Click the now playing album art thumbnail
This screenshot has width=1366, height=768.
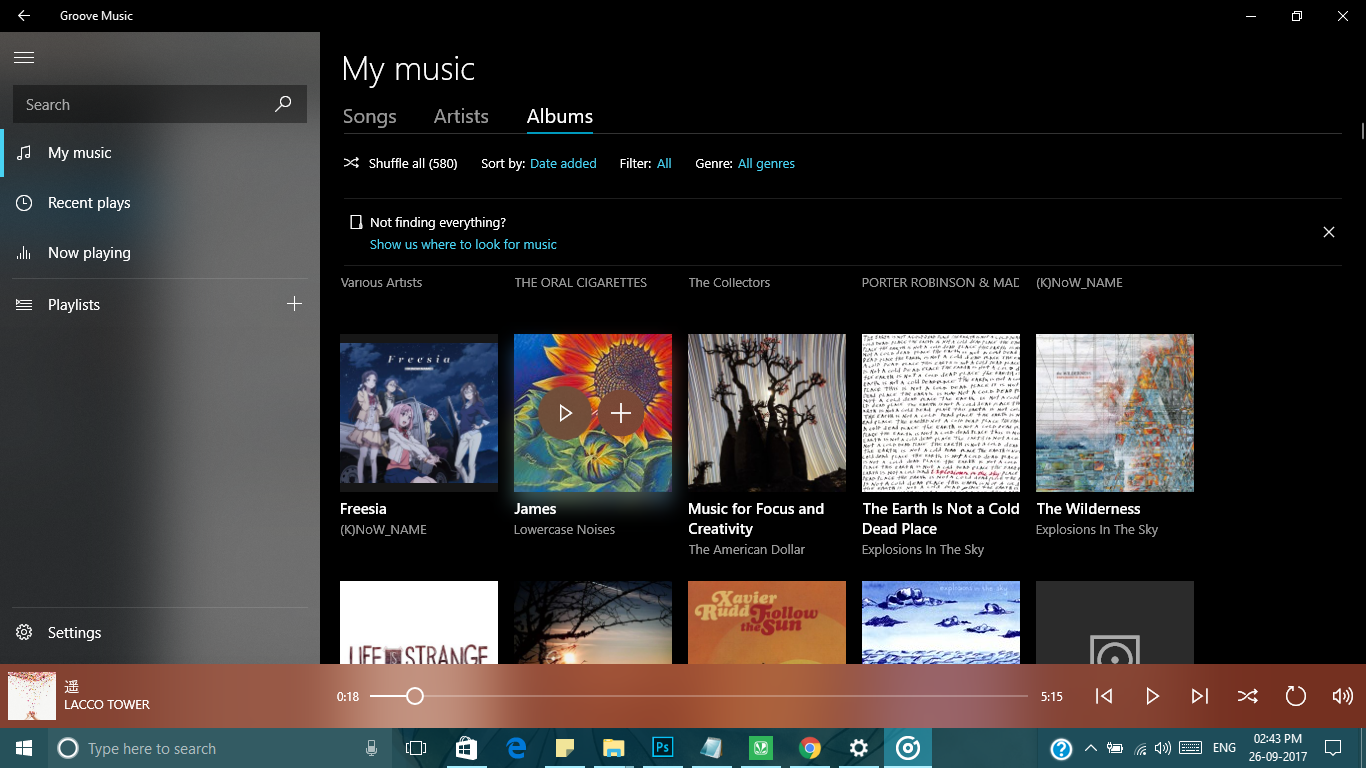tap(32, 696)
